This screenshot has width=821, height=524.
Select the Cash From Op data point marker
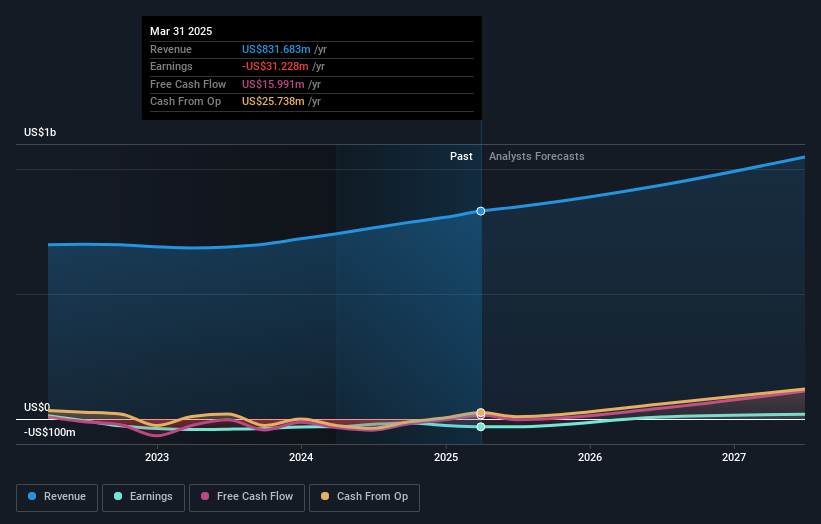coord(481,412)
